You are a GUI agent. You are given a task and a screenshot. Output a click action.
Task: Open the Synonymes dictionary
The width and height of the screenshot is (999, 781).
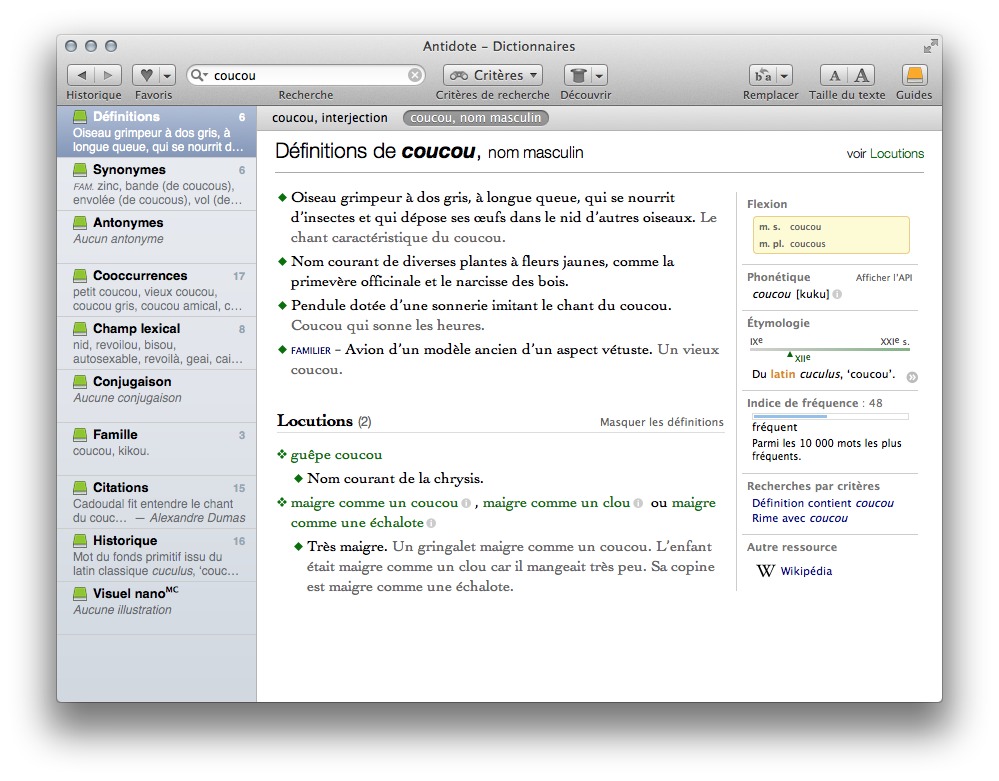(x=157, y=184)
